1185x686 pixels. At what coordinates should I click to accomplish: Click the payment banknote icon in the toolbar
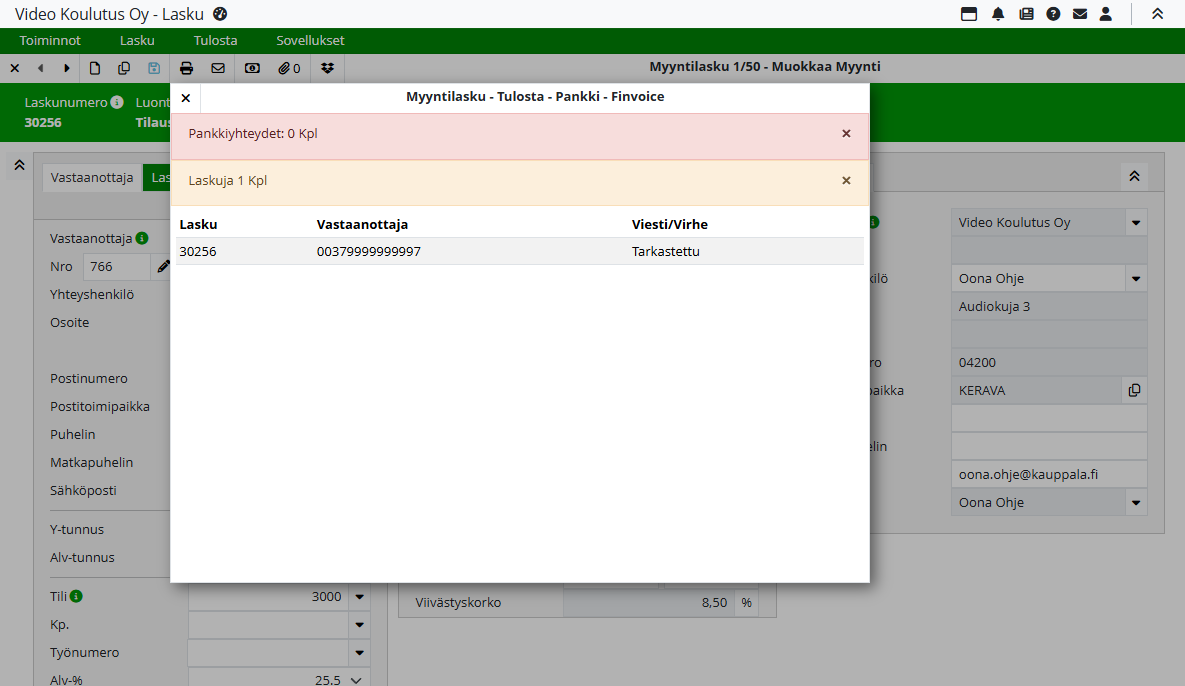point(252,68)
